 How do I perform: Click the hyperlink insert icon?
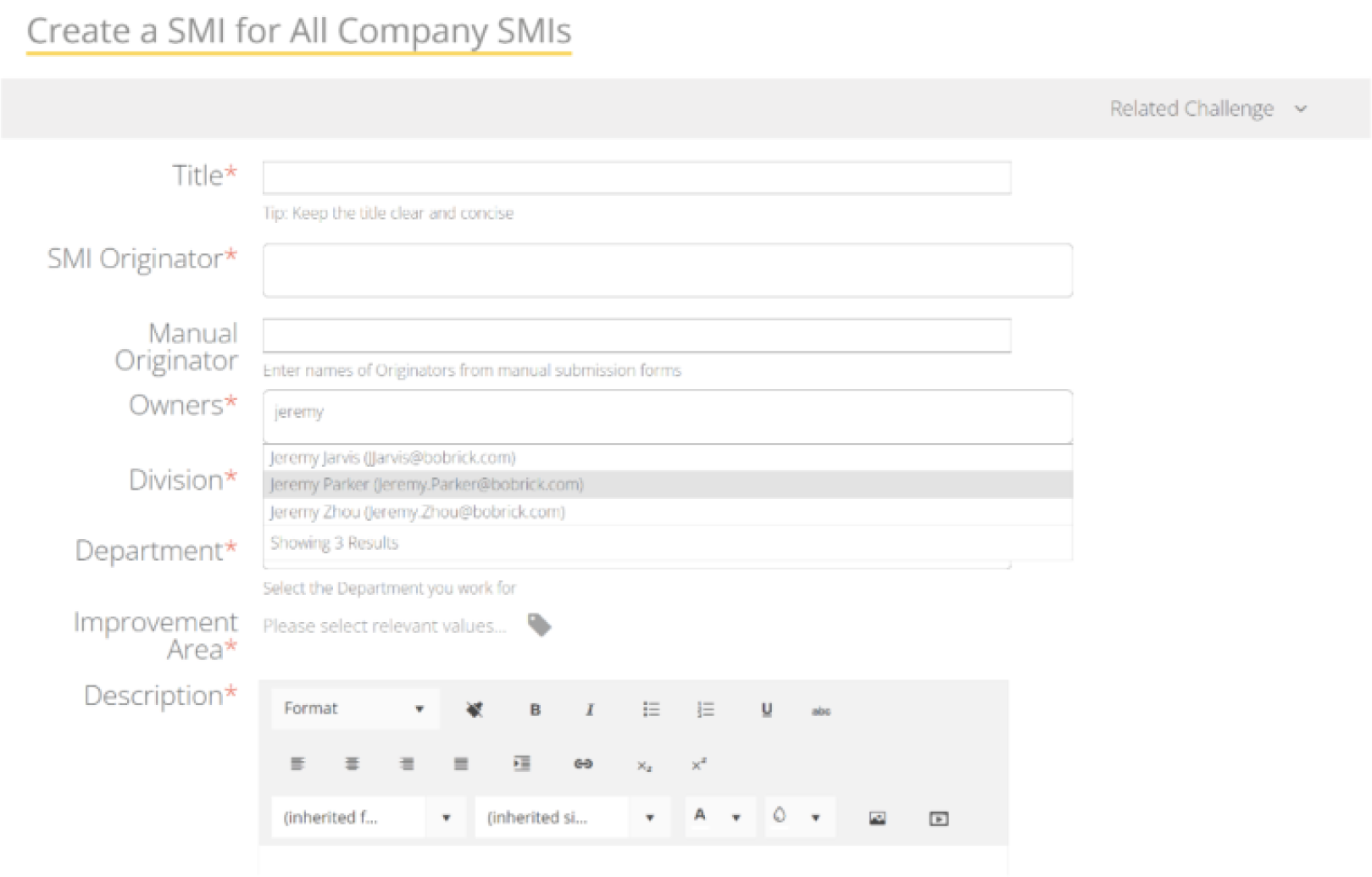[x=583, y=763]
